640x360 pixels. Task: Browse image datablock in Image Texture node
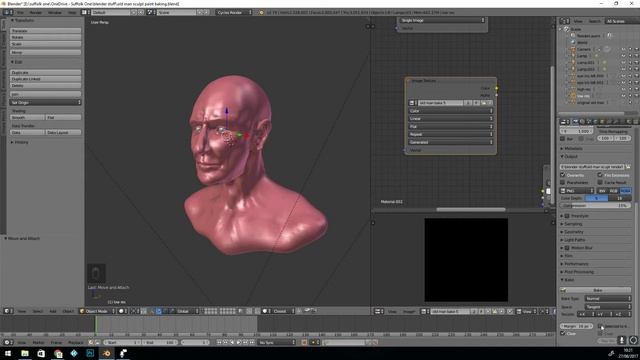(x=412, y=103)
